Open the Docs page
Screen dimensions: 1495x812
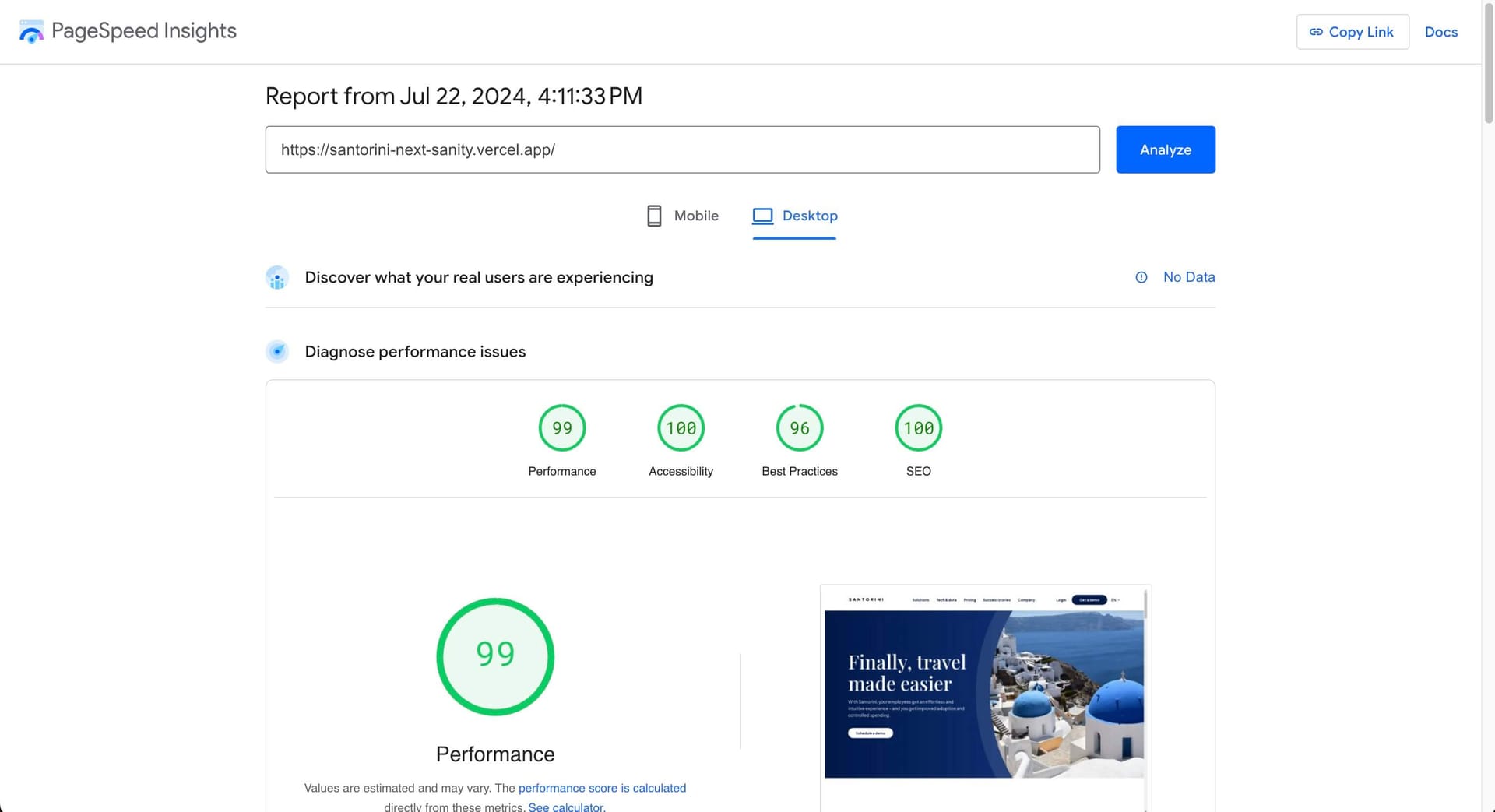1441,32
